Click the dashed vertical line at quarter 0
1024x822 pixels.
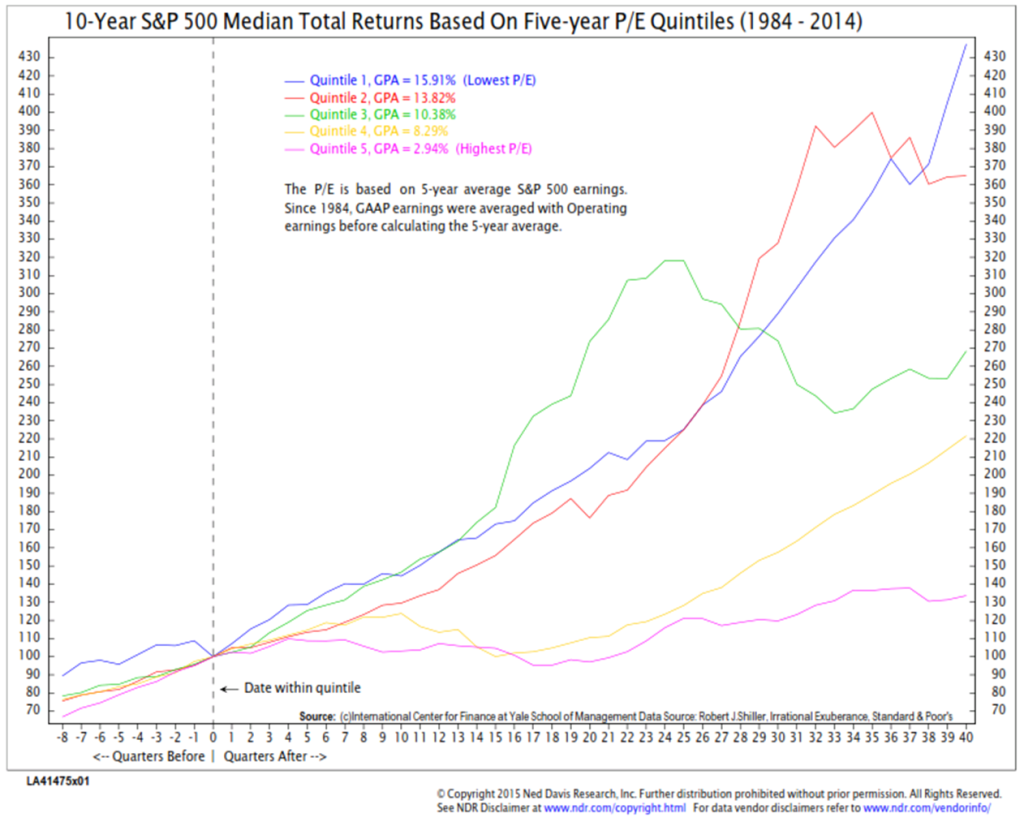[x=213, y=400]
